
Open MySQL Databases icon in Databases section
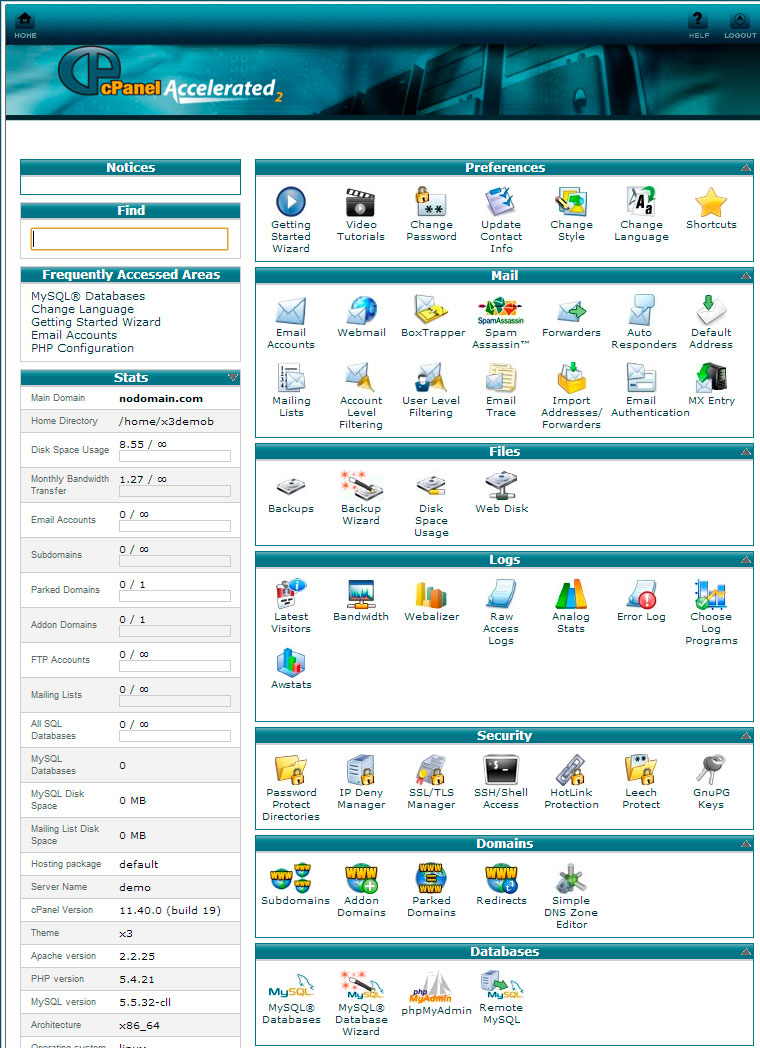[x=291, y=987]
